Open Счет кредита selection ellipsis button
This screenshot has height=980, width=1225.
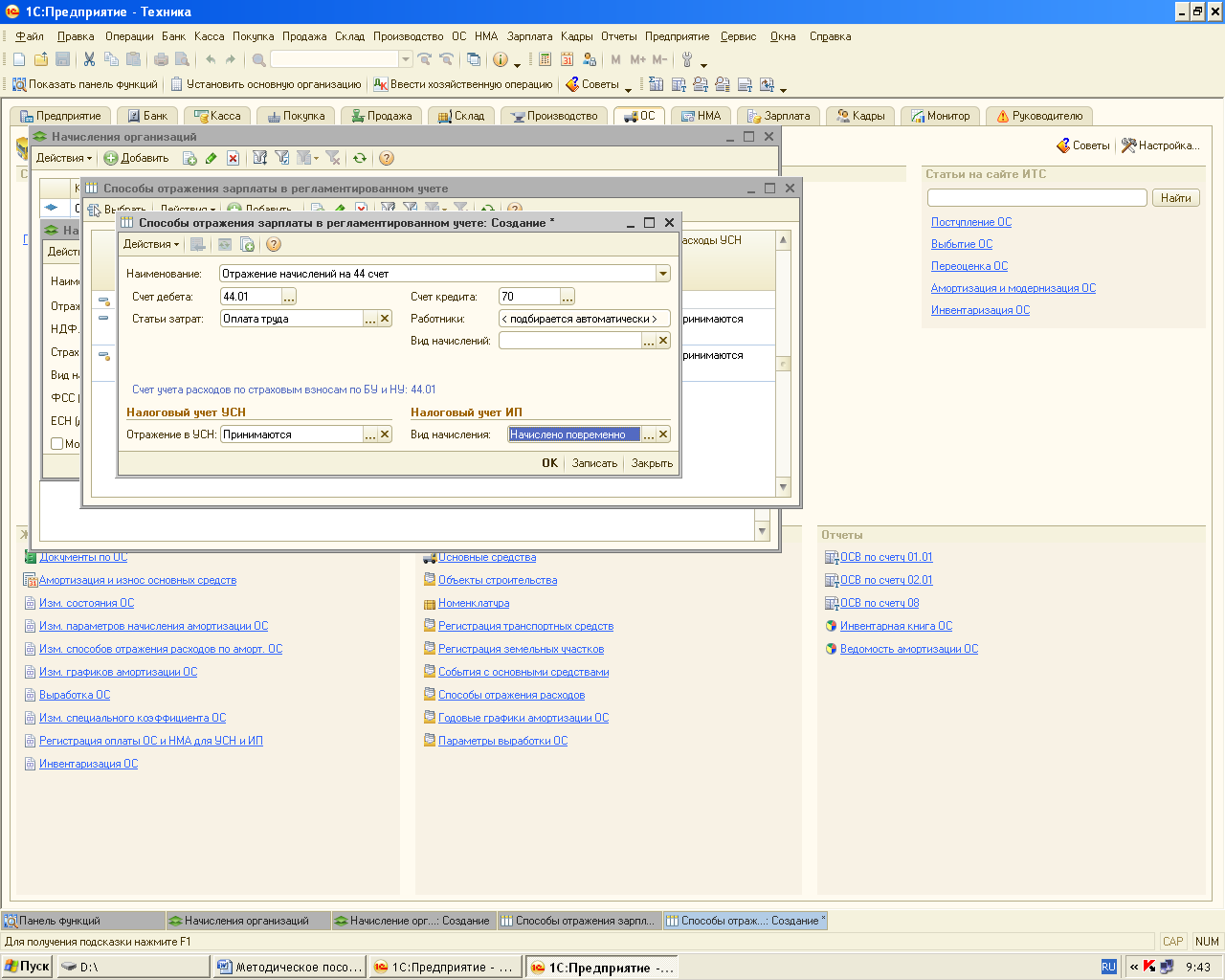568,297
